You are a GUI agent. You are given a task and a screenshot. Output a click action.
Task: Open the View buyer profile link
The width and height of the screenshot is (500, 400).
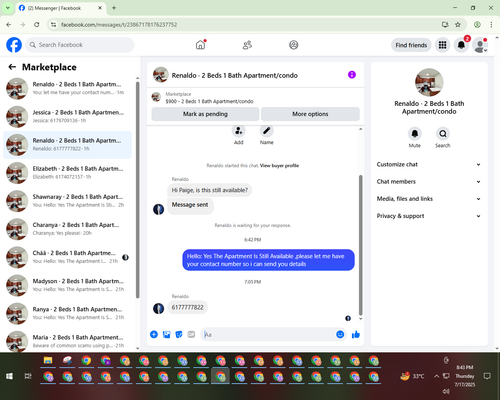click(x=279, y=166)
